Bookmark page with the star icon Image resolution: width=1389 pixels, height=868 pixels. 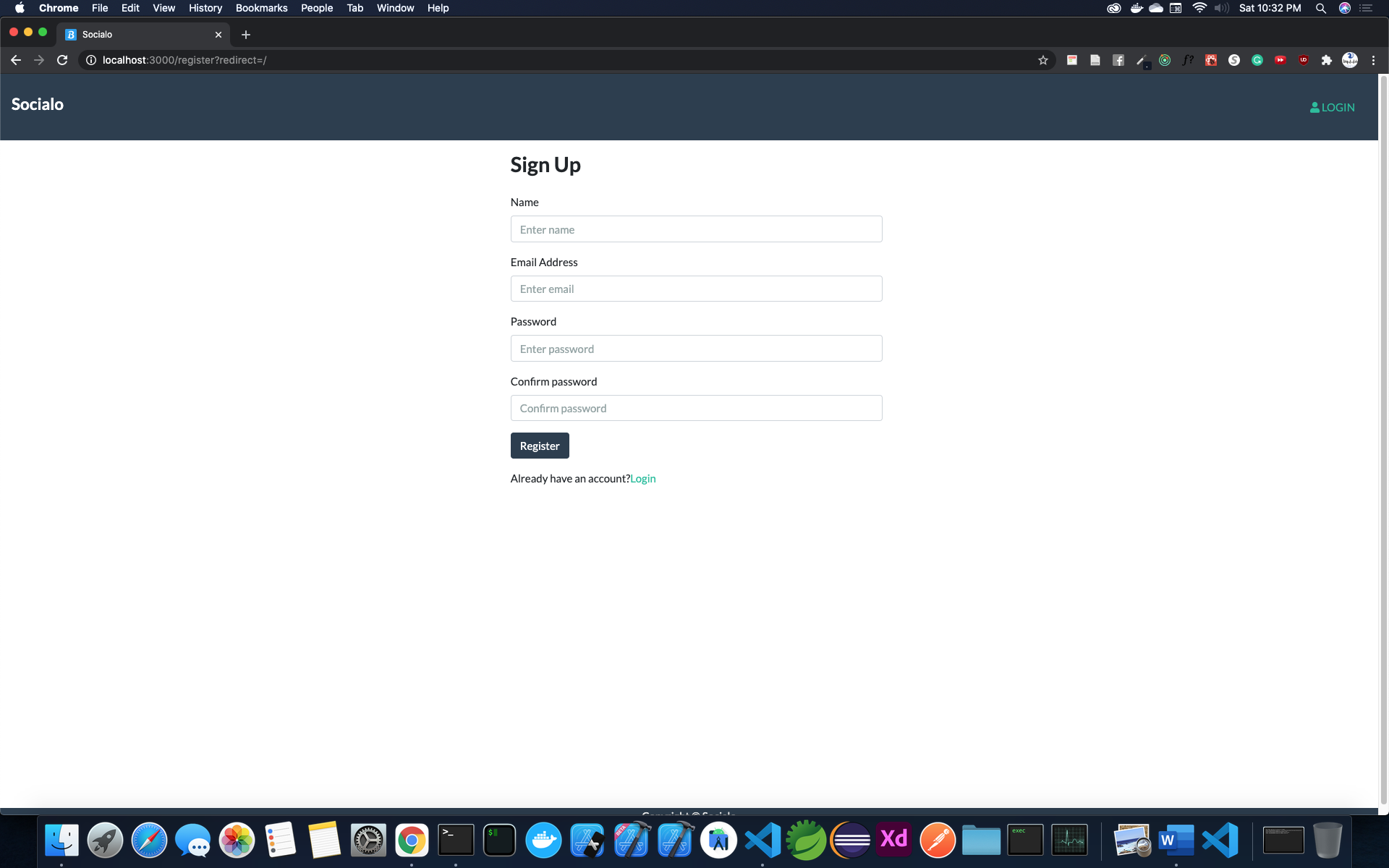click(x=1043, y=60)
